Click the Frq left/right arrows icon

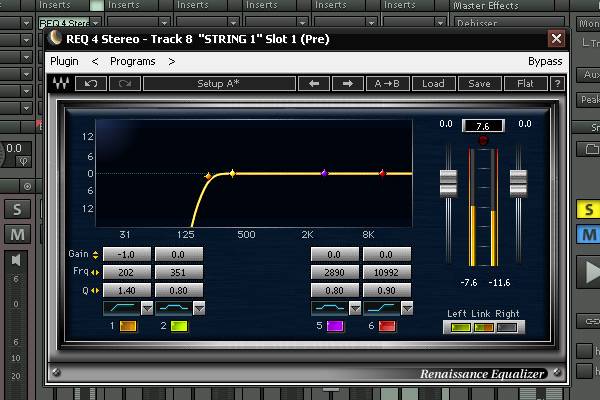(95, 273)
